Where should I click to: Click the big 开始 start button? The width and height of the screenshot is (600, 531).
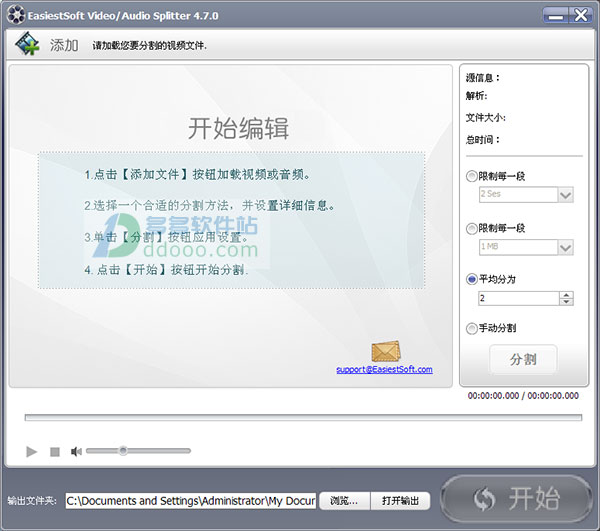point(517,498)
